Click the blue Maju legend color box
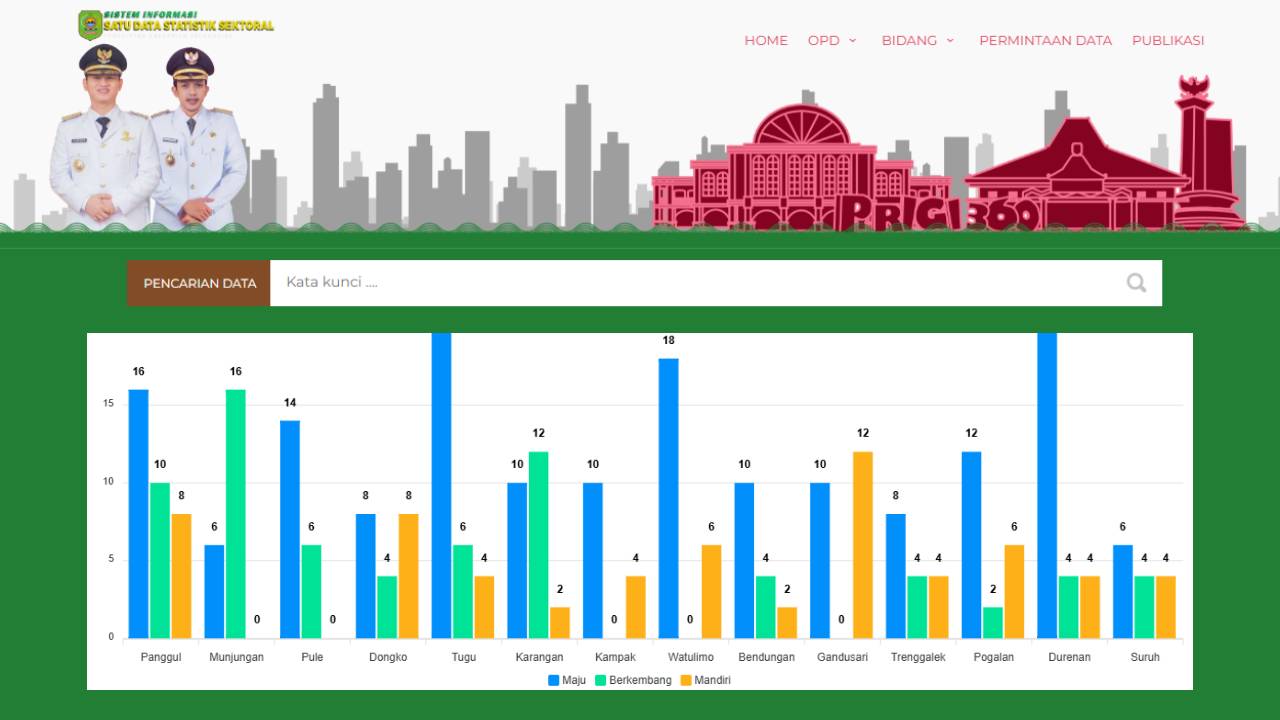The height and width of the screenshot is (720, 1280). coord(553,680)
